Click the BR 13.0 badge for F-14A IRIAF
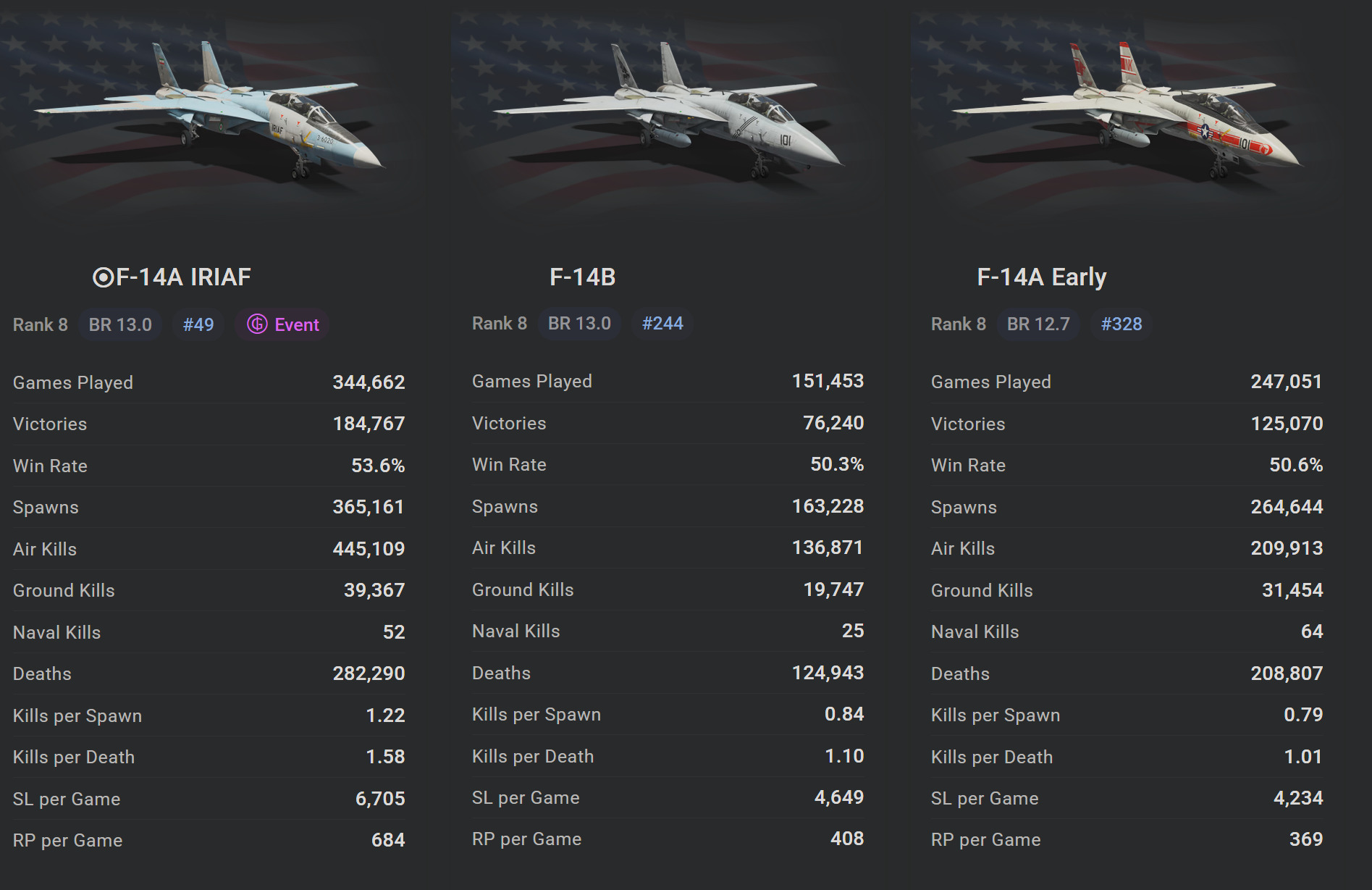 (120, 324)
